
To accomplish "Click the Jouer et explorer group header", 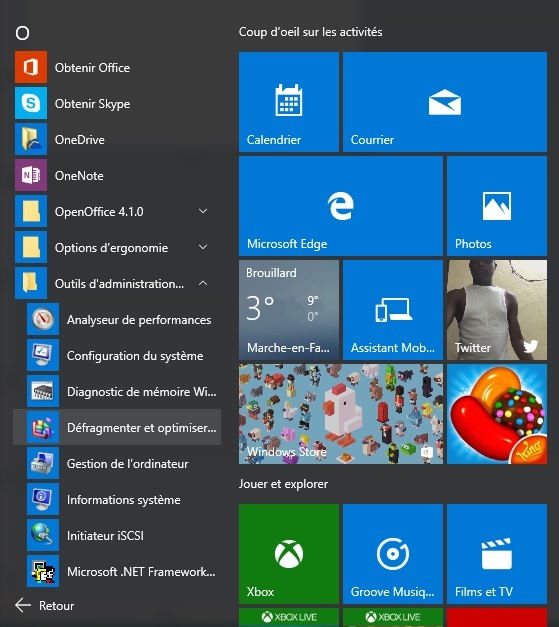I will [283, 484].
